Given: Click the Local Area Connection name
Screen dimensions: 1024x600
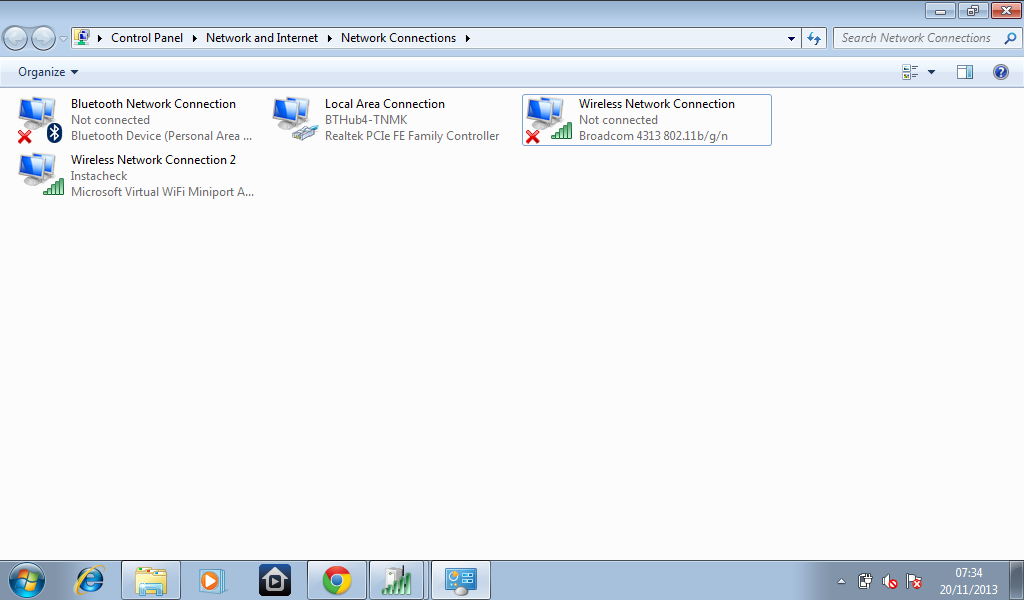Looking at the screenshot, I should point(385,104).
